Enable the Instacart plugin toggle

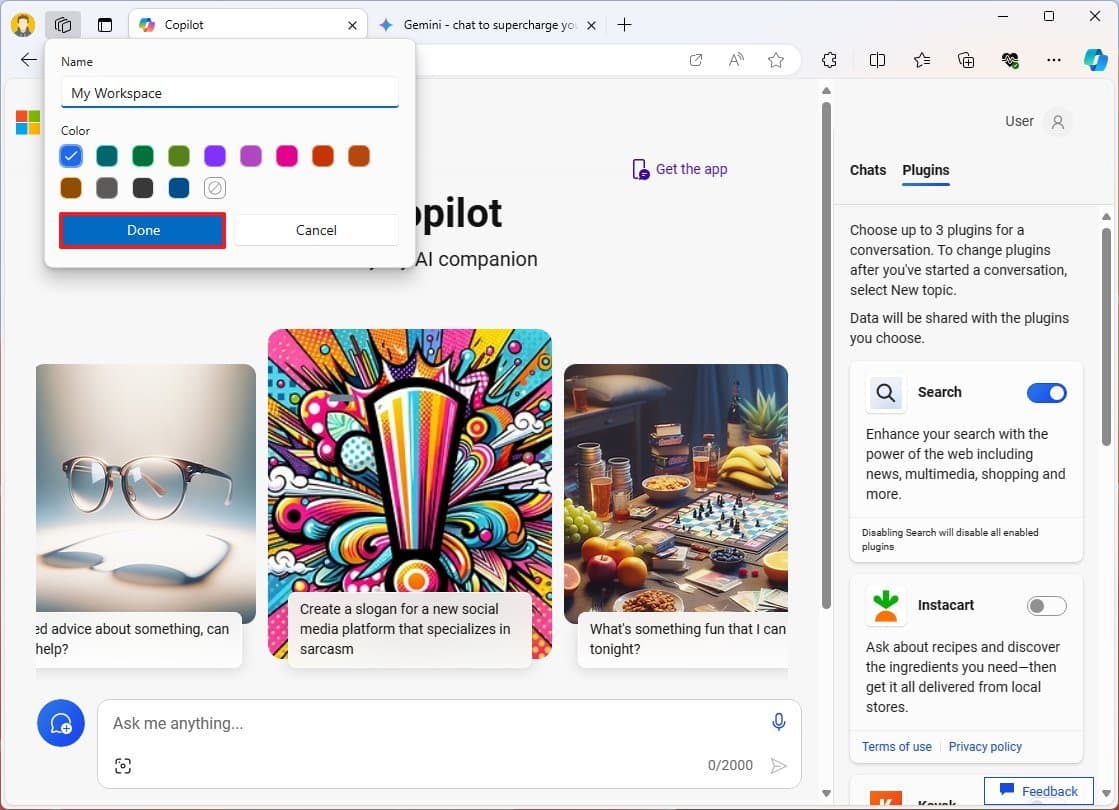point(1046,606)
